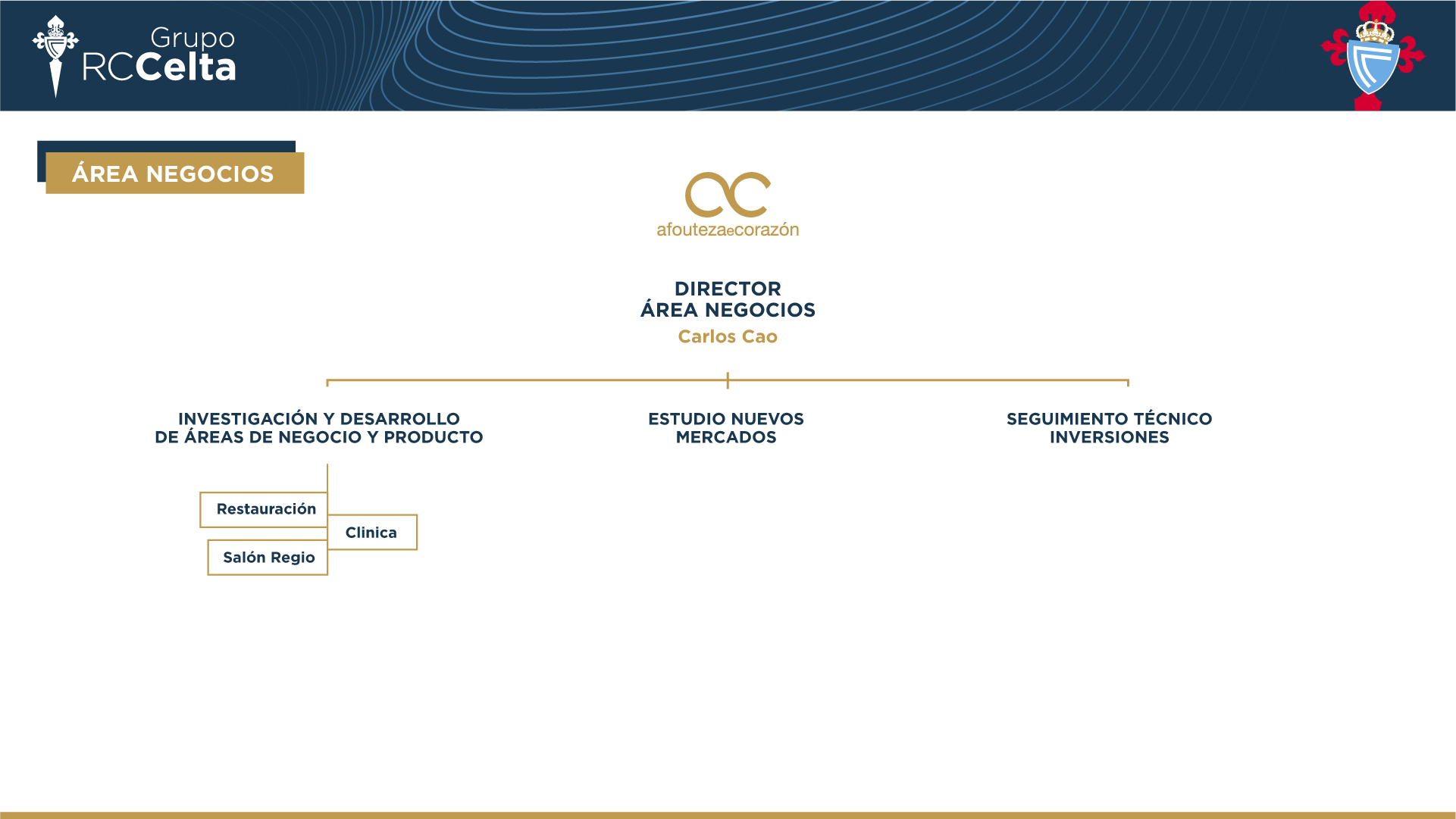This screenshot has width=1456, height=819.
Task: Select SEGUIMIENTO TÉCNICO INVERSIONES heading
Action: click(1110, 428)
